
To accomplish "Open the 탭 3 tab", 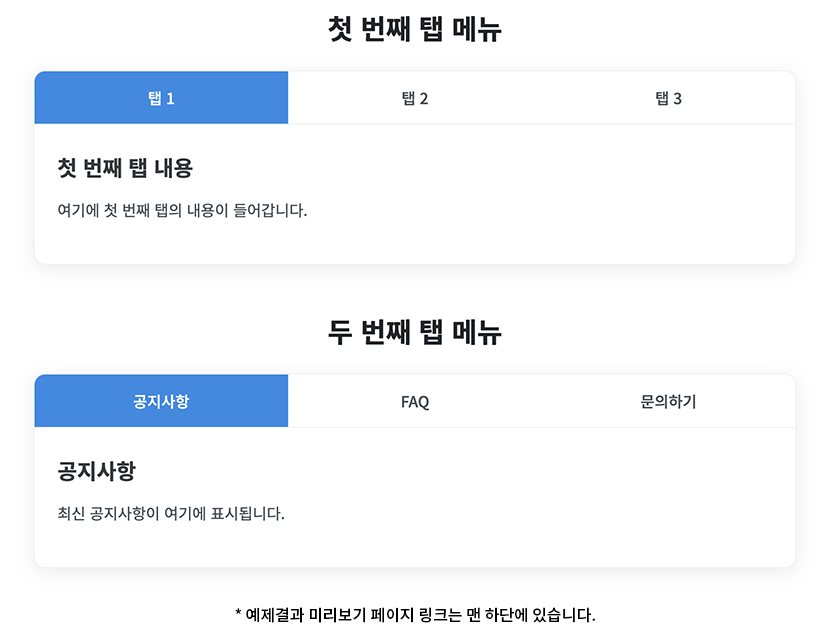I will coord(668,98).
